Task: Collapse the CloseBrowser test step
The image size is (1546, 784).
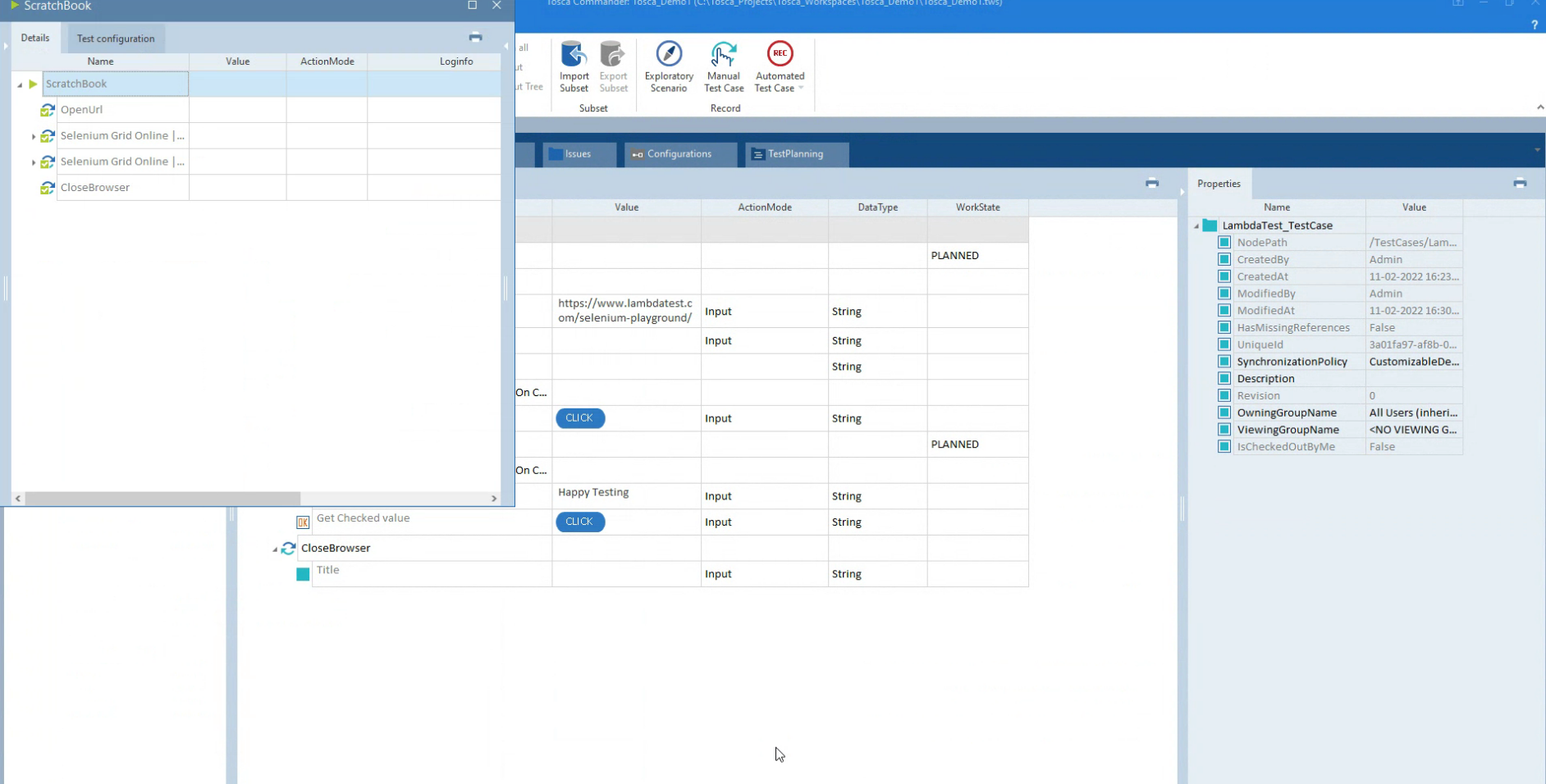Action: 275,549
